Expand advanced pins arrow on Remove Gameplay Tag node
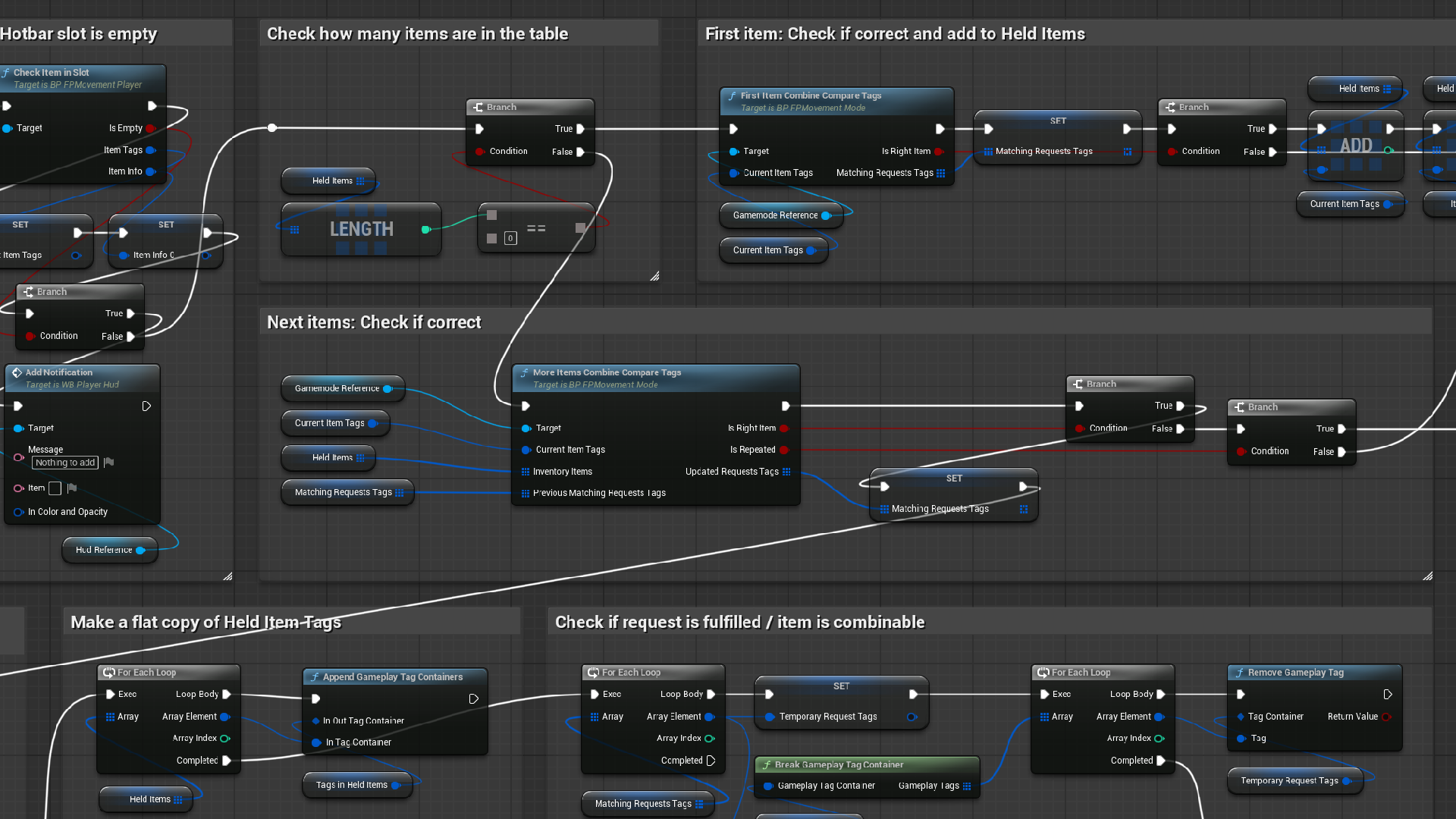Screen dimensions: 1456x819 1389,693
